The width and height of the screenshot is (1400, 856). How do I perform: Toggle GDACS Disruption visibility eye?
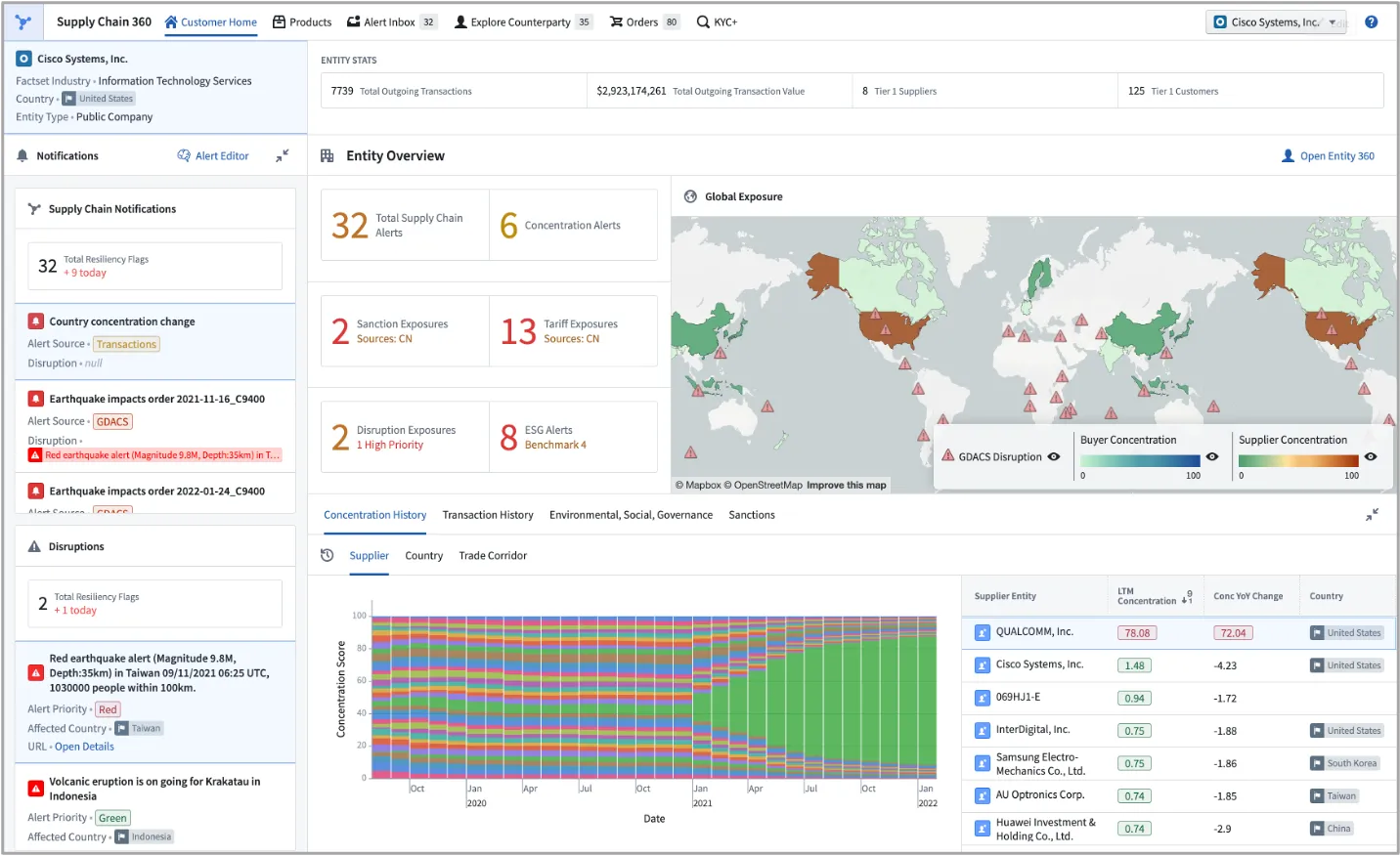tap(1054, 456)
